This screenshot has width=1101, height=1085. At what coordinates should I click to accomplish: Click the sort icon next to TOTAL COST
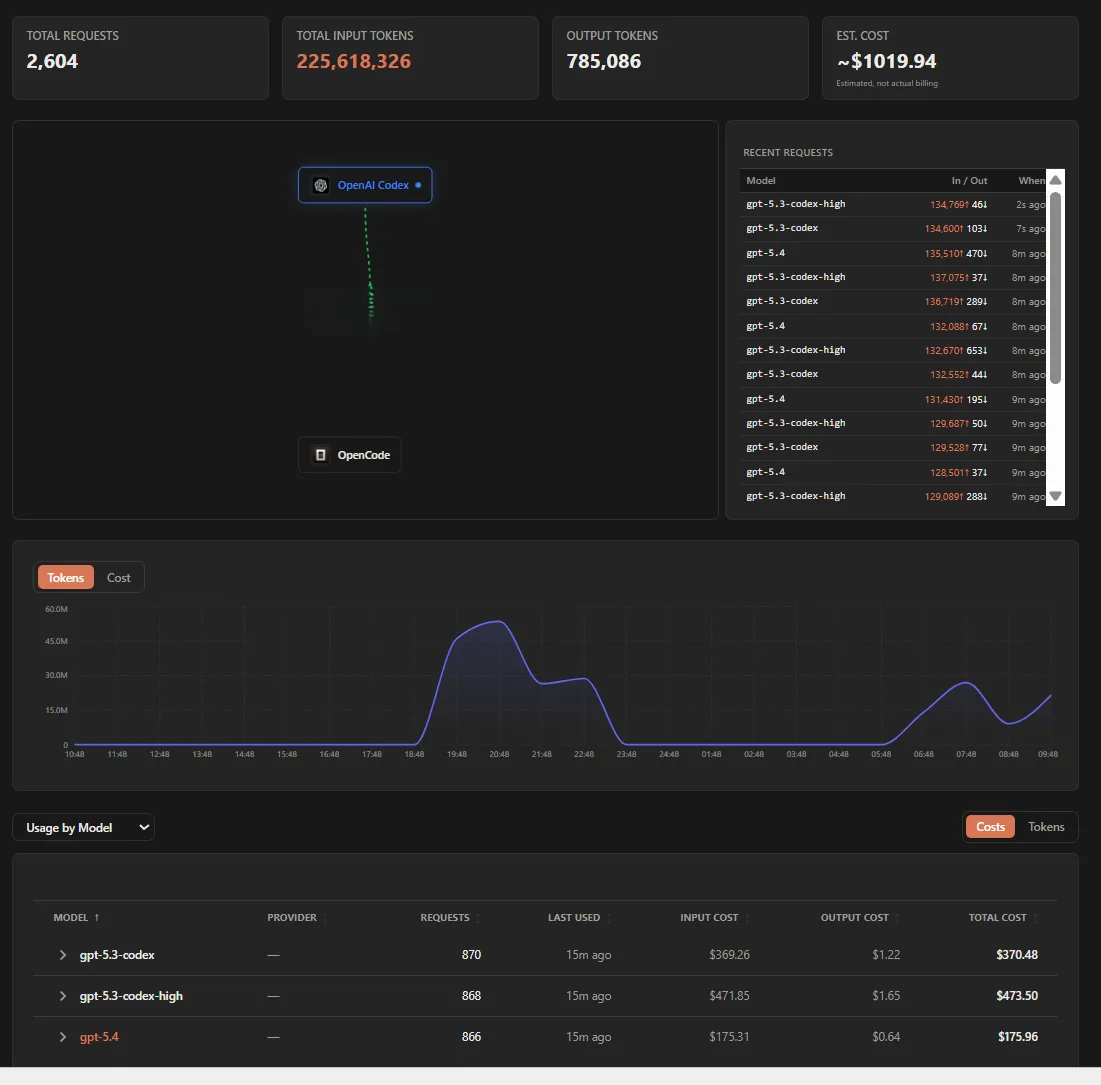point(1035,918)
